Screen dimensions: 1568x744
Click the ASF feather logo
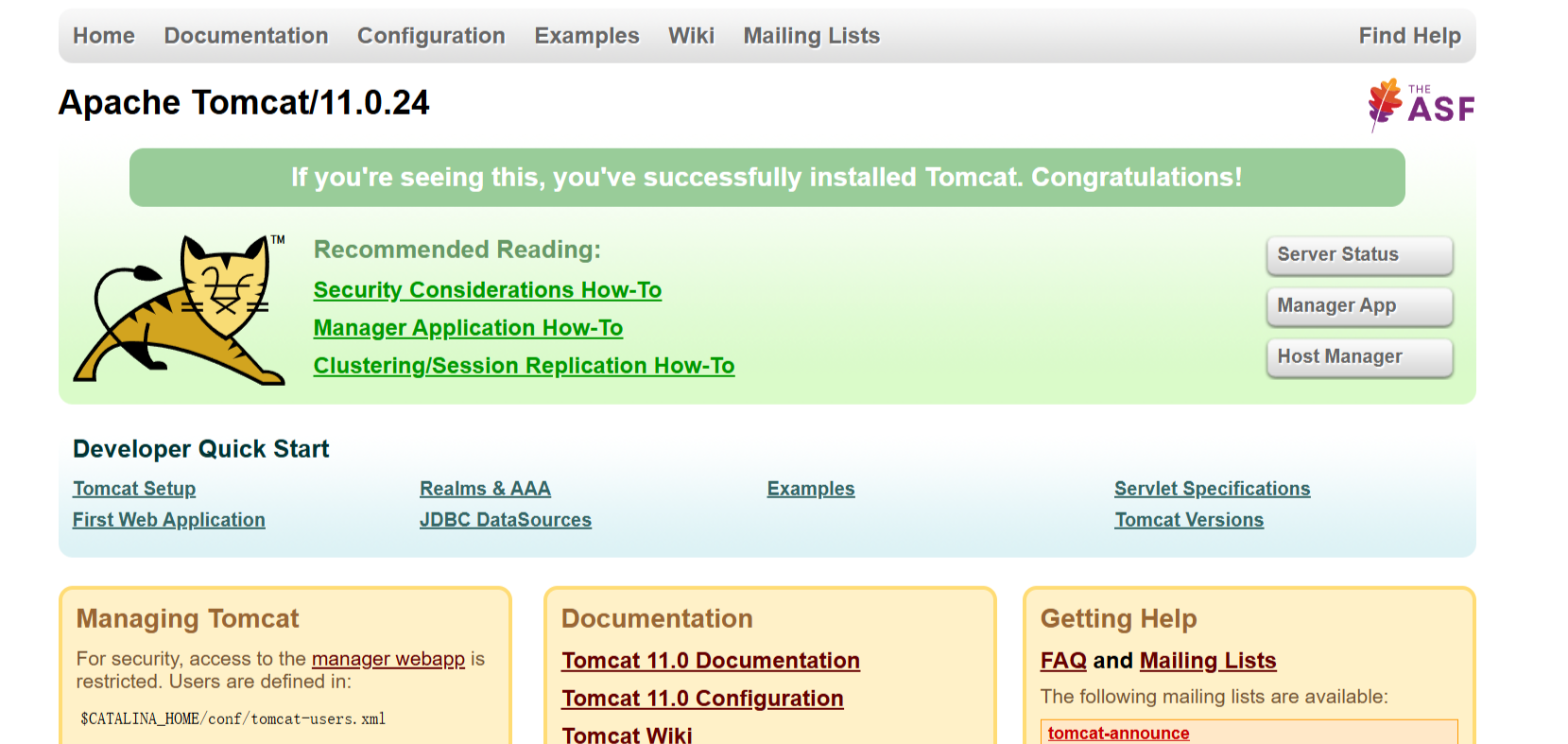point(1421,104)
